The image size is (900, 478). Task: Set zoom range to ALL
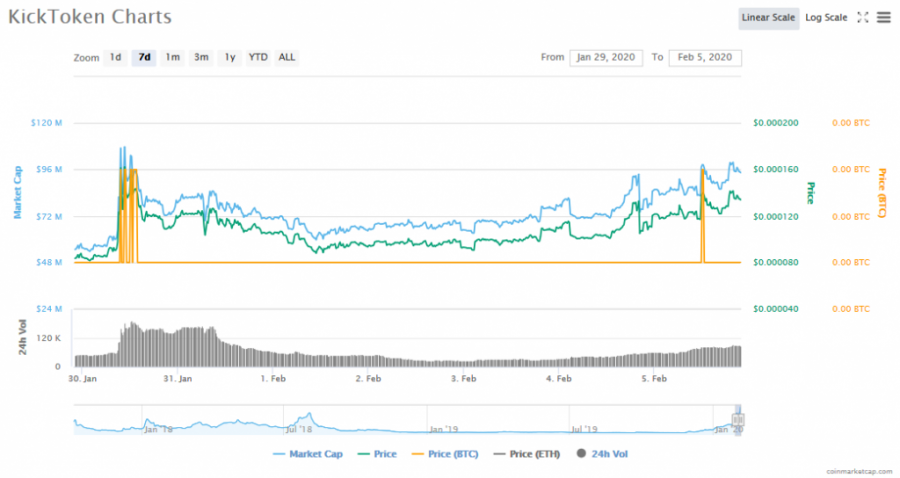pos(286,57)
